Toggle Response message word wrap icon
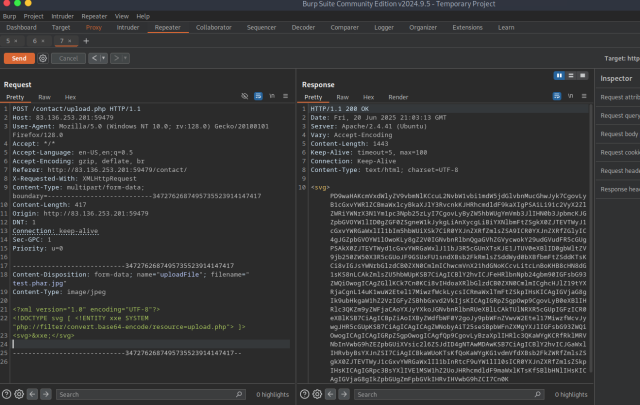The width and height of the screenshot is (640, 405). [557, 96]
